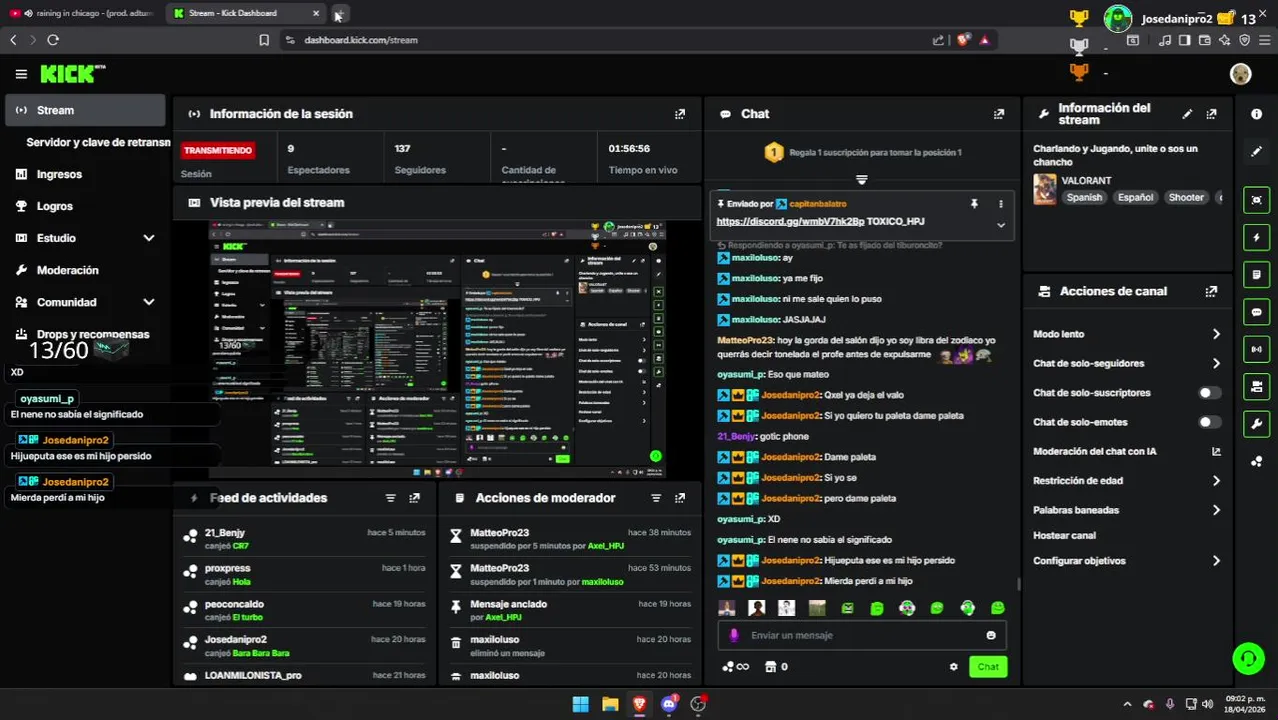The image size is (1278, 720).
Task: Open the Brave browser taskbar icon
Action: tap(639, 704)
